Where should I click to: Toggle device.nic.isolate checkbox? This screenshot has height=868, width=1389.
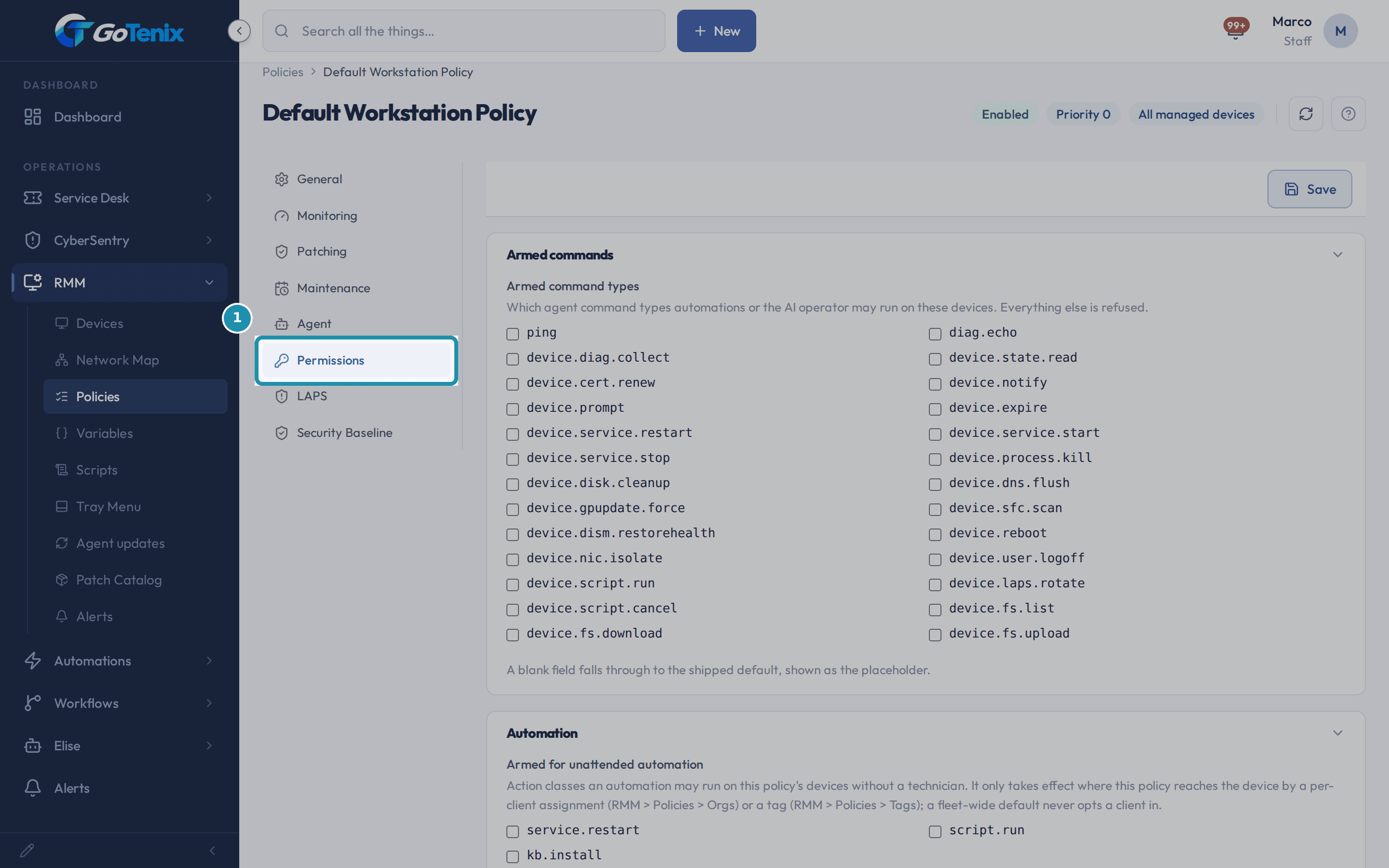tap(513, 560)
